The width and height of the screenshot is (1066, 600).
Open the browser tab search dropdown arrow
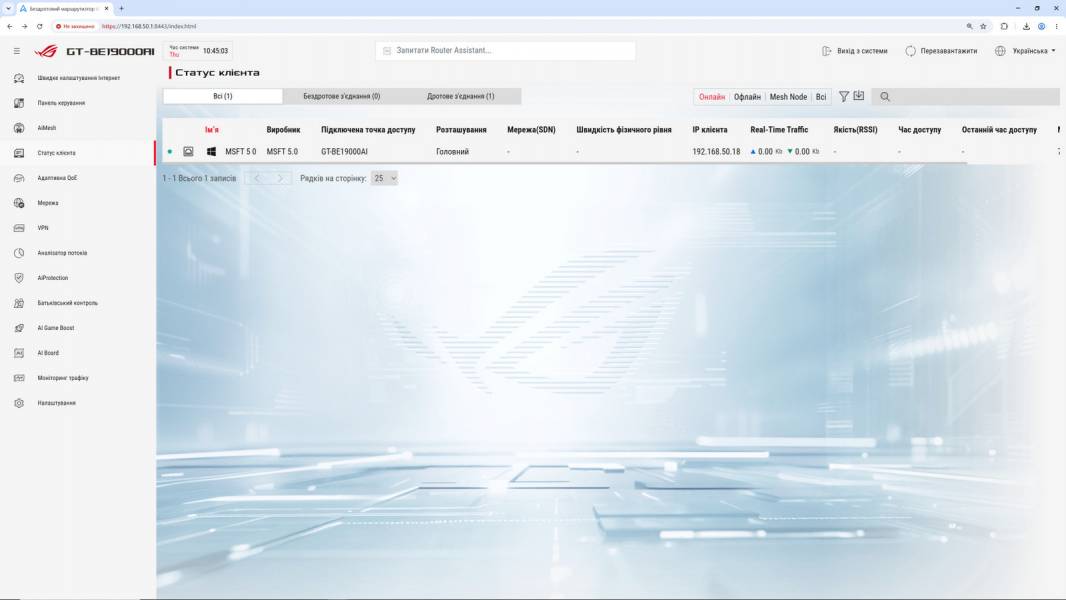click(x=8, y=9)
